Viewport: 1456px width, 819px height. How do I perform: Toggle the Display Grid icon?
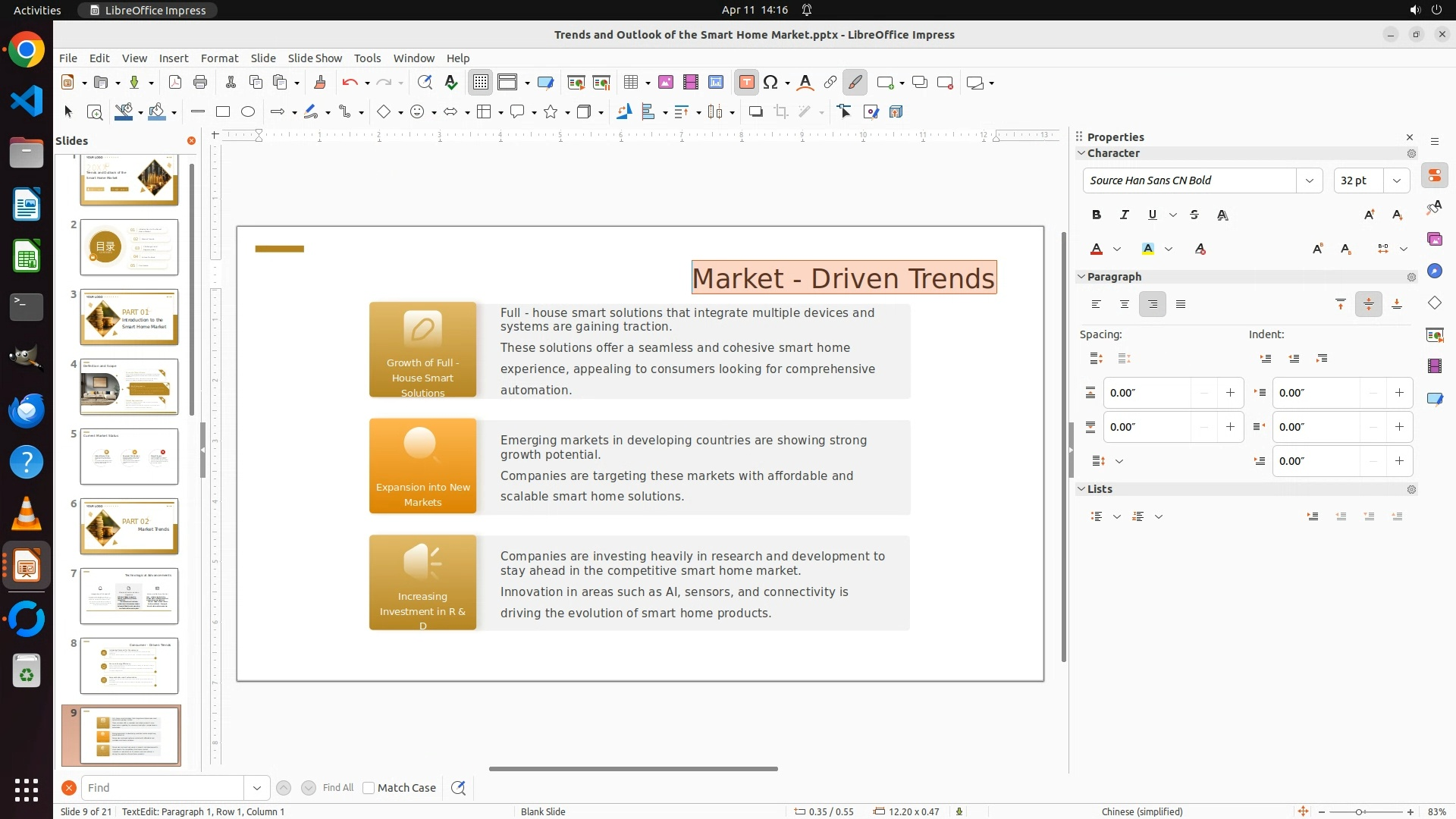pyautogui.click(x=481, y=83)
